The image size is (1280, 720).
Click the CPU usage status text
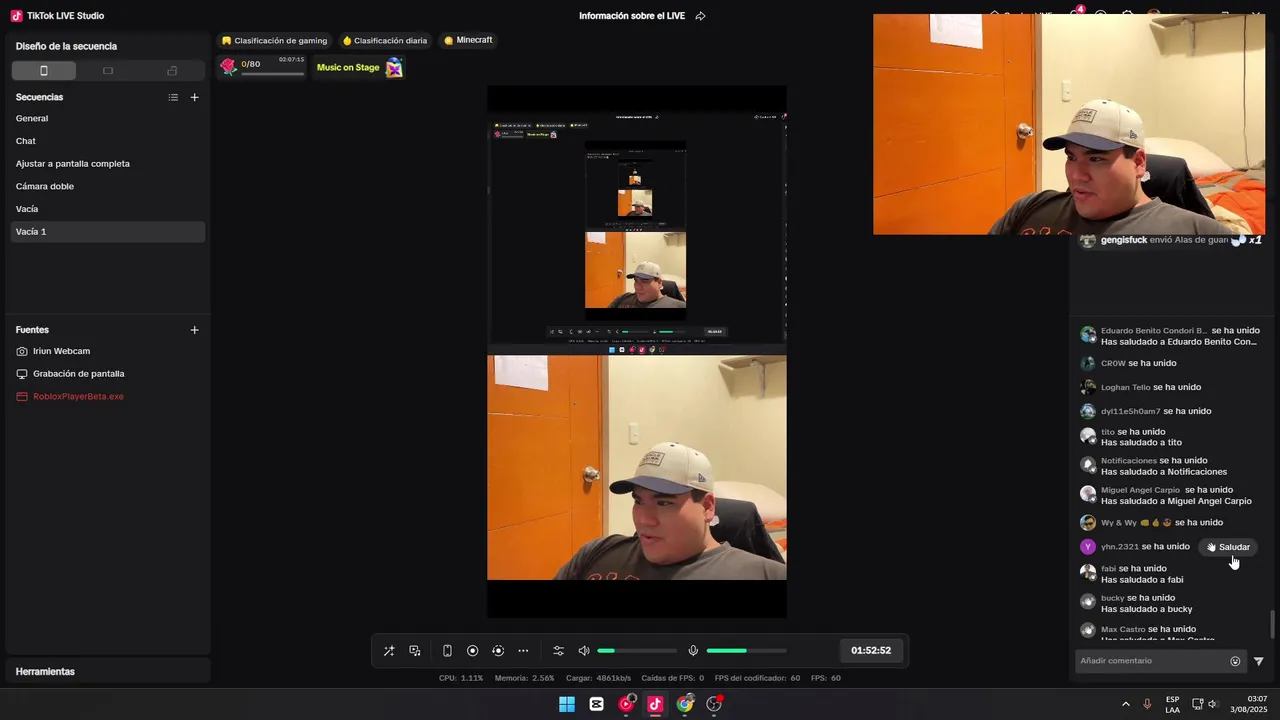click(461, 678)
